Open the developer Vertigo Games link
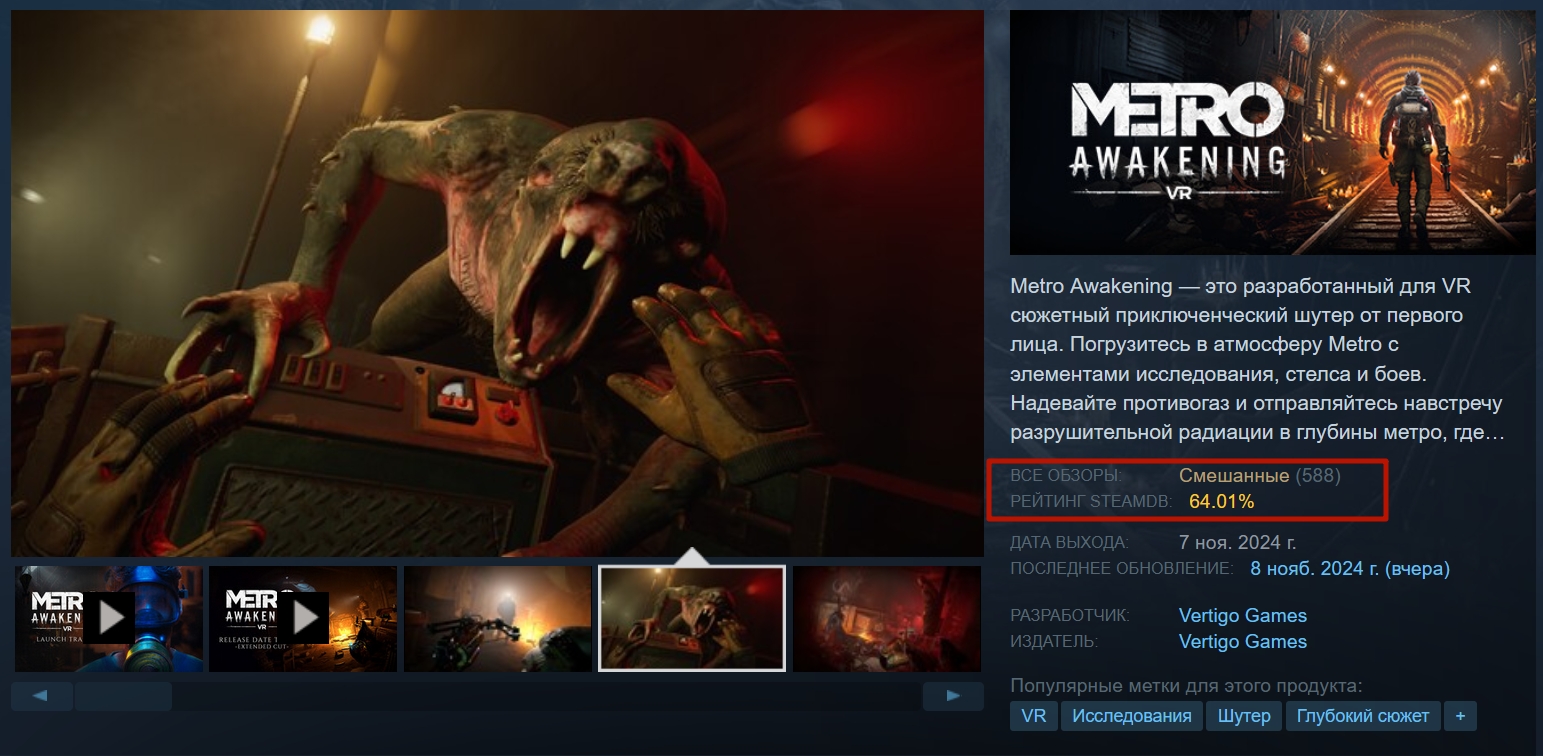Screen dimensions: 1543x756 (x=1243, y=615)
